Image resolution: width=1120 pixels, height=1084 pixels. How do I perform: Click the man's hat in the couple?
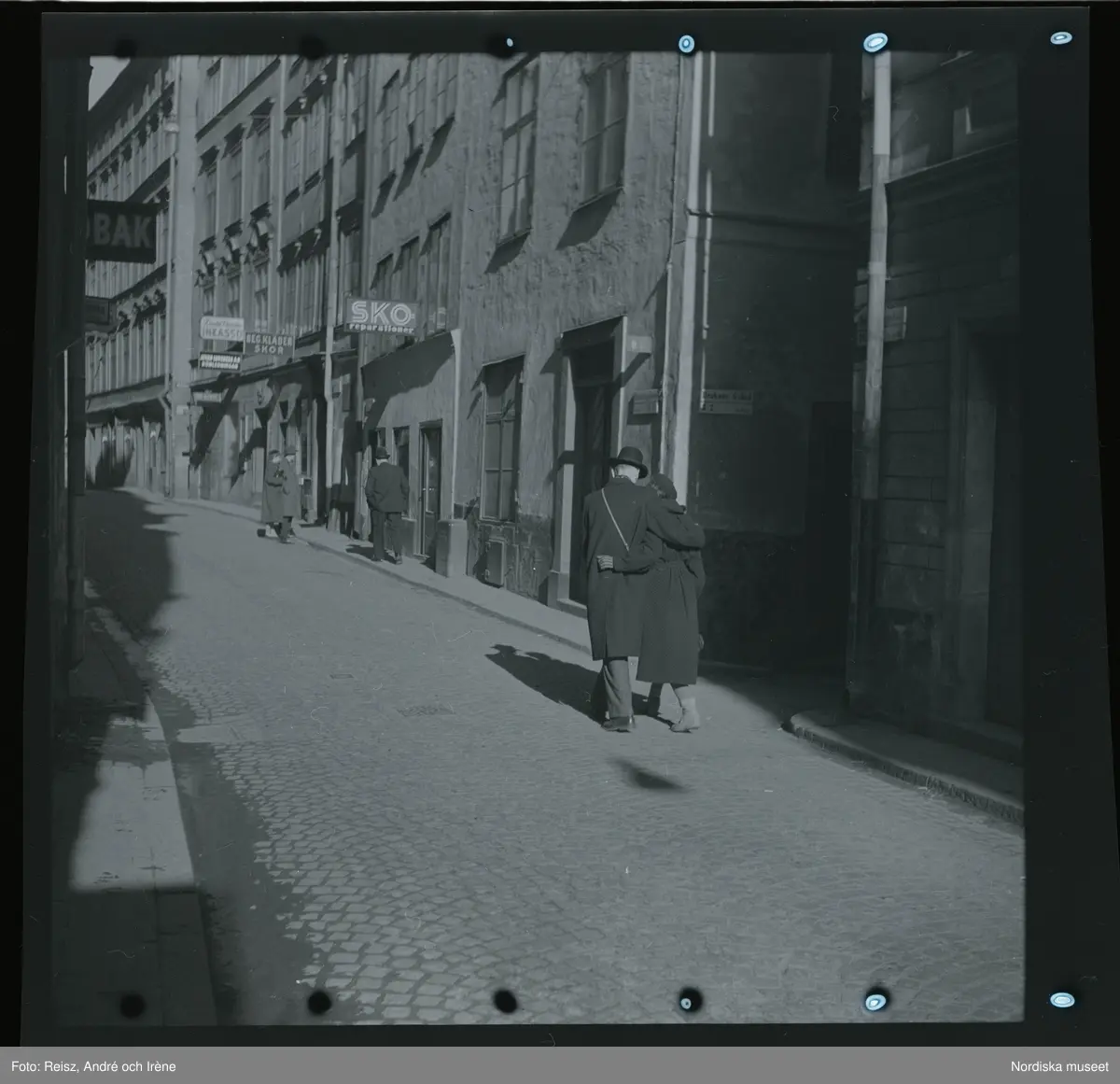point(630,457)
